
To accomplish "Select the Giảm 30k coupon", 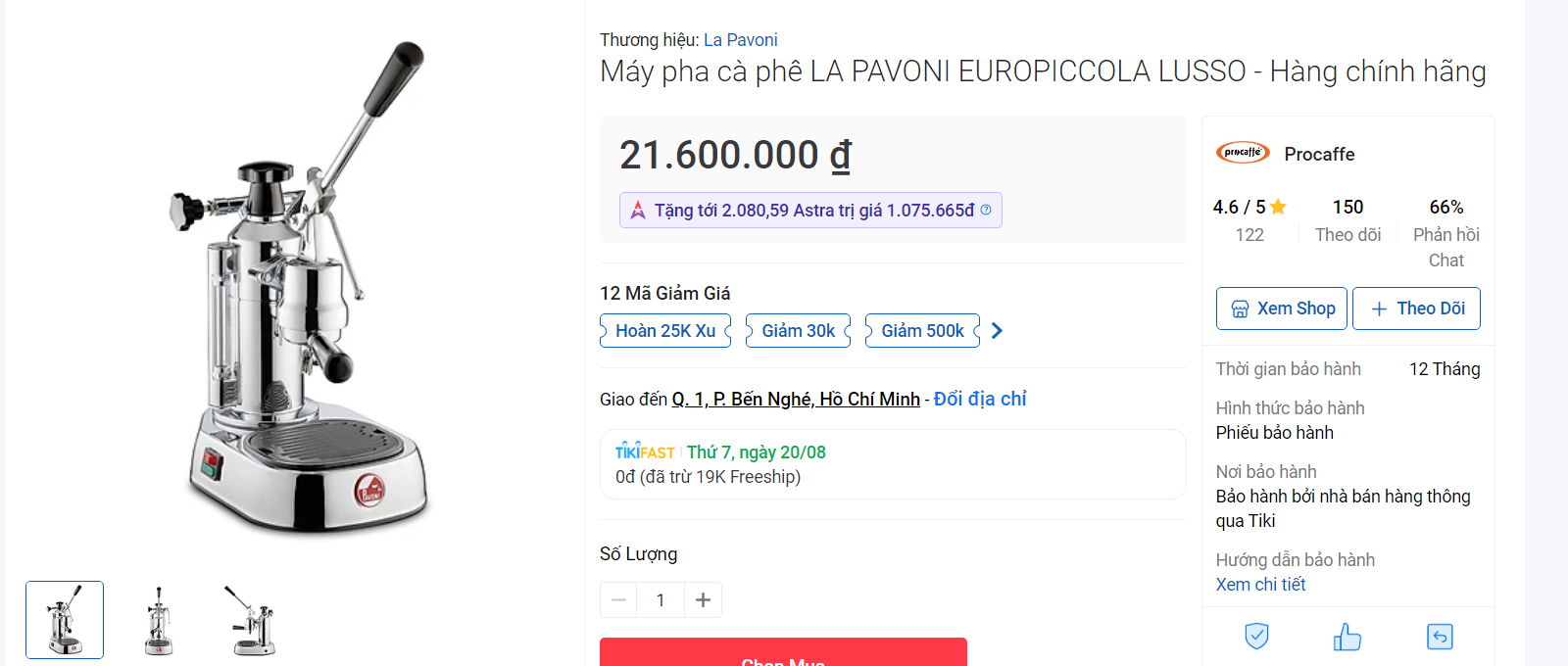I will 798,331.
